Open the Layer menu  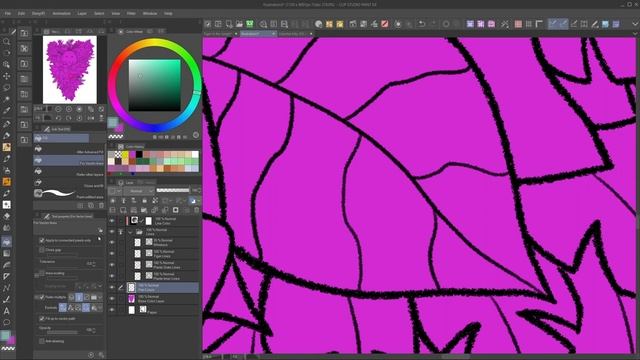82,13
